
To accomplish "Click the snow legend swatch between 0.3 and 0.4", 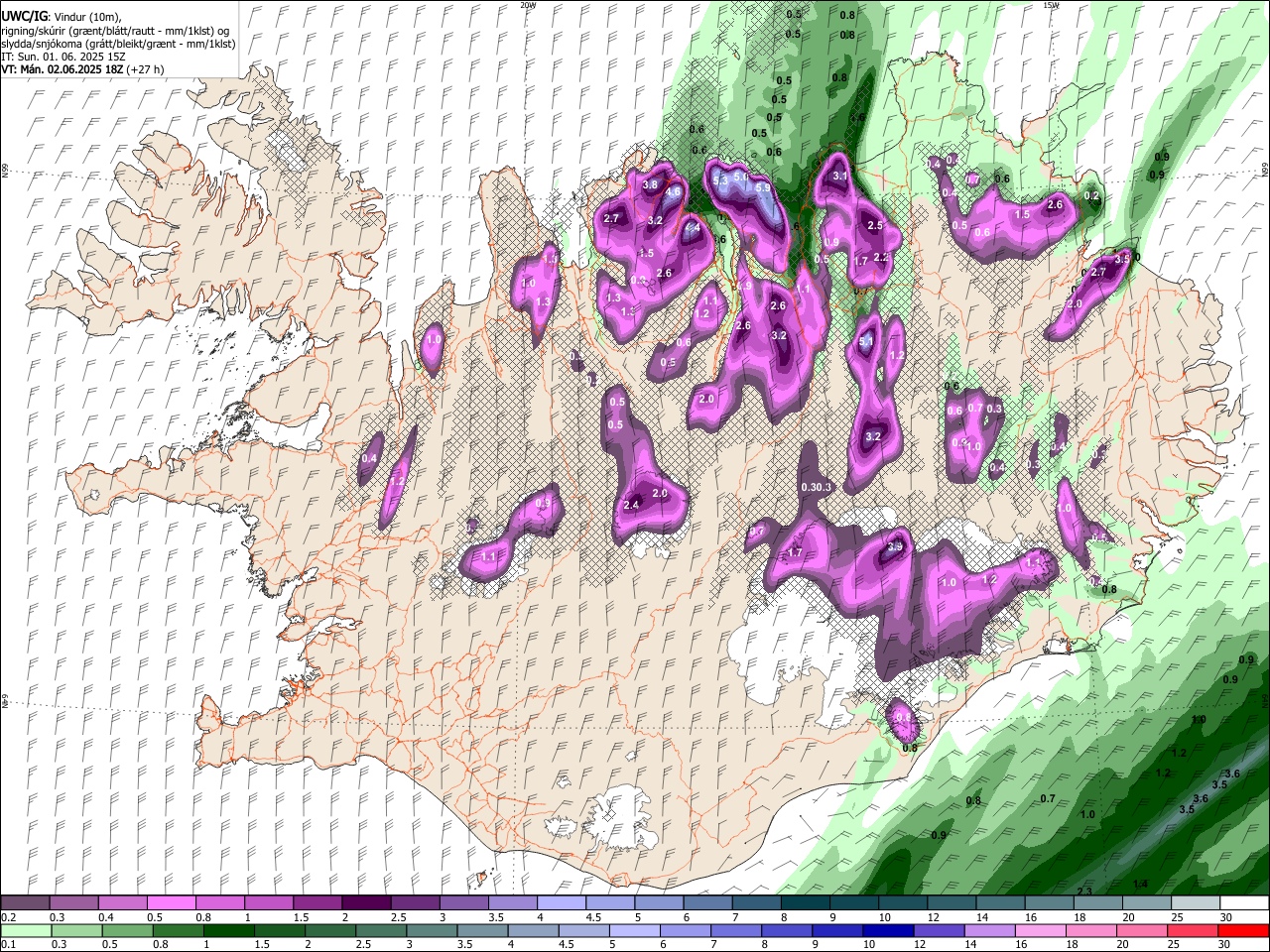I will tap(74, 903).
